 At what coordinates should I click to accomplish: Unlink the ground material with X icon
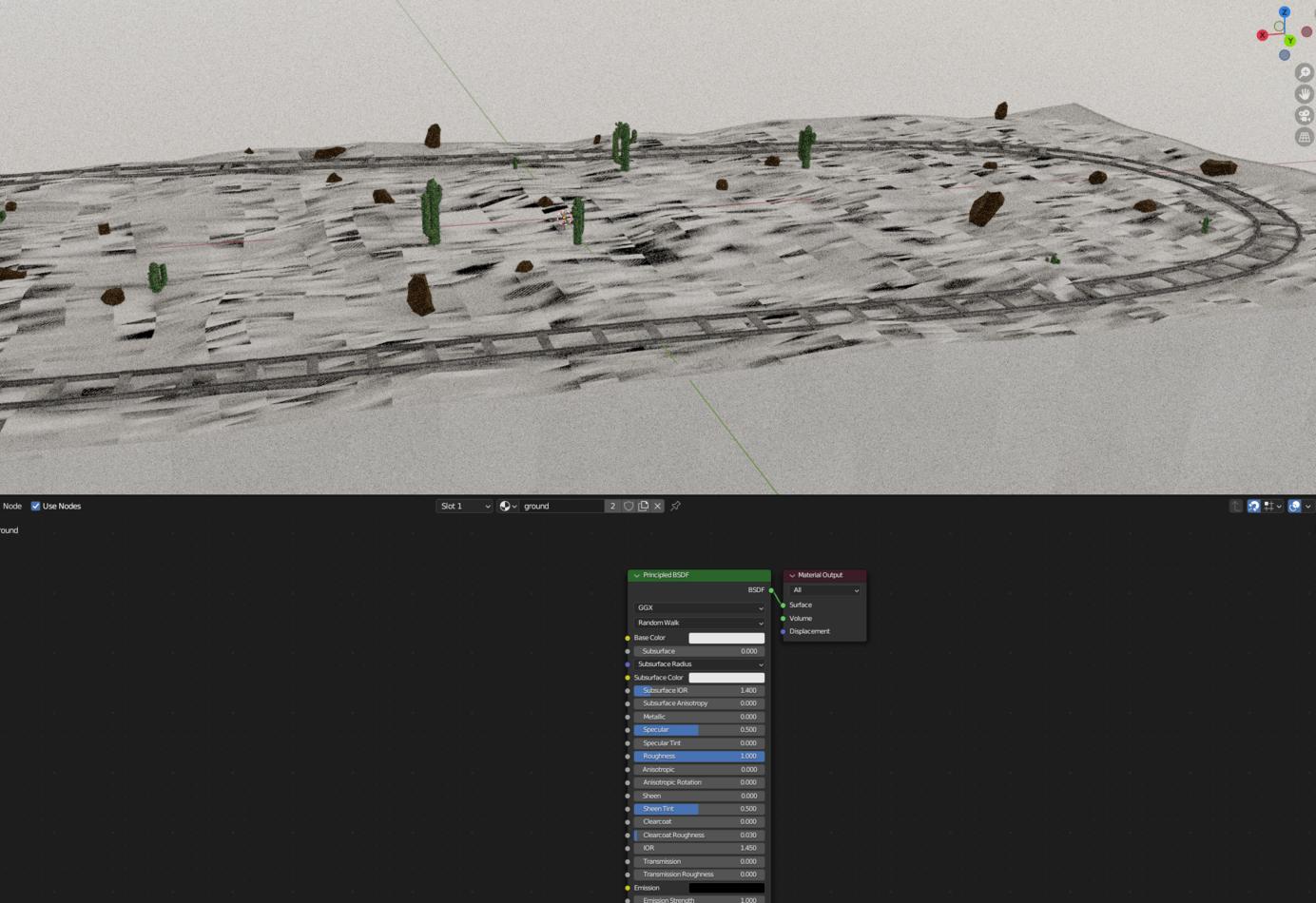658,507
